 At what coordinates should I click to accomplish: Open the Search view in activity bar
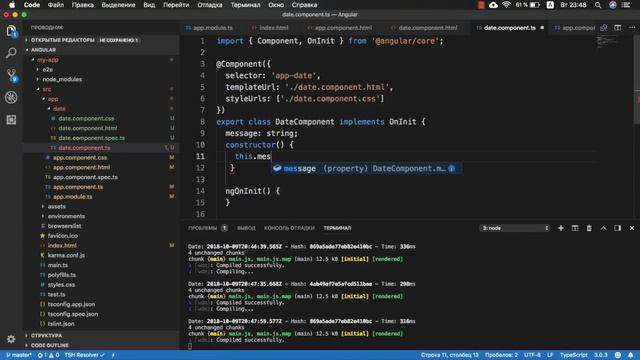click(11, 53)
